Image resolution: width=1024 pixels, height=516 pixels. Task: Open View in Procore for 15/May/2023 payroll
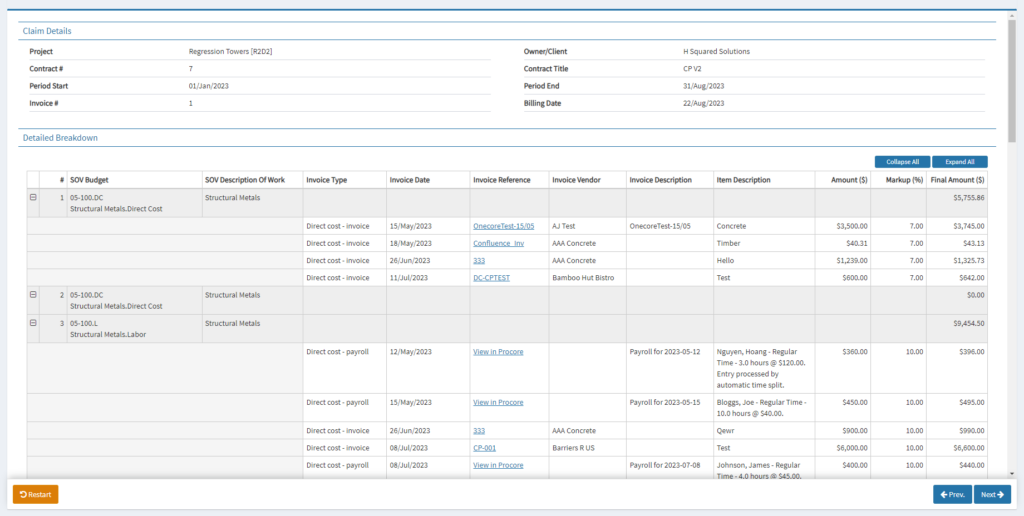(498, 402)
